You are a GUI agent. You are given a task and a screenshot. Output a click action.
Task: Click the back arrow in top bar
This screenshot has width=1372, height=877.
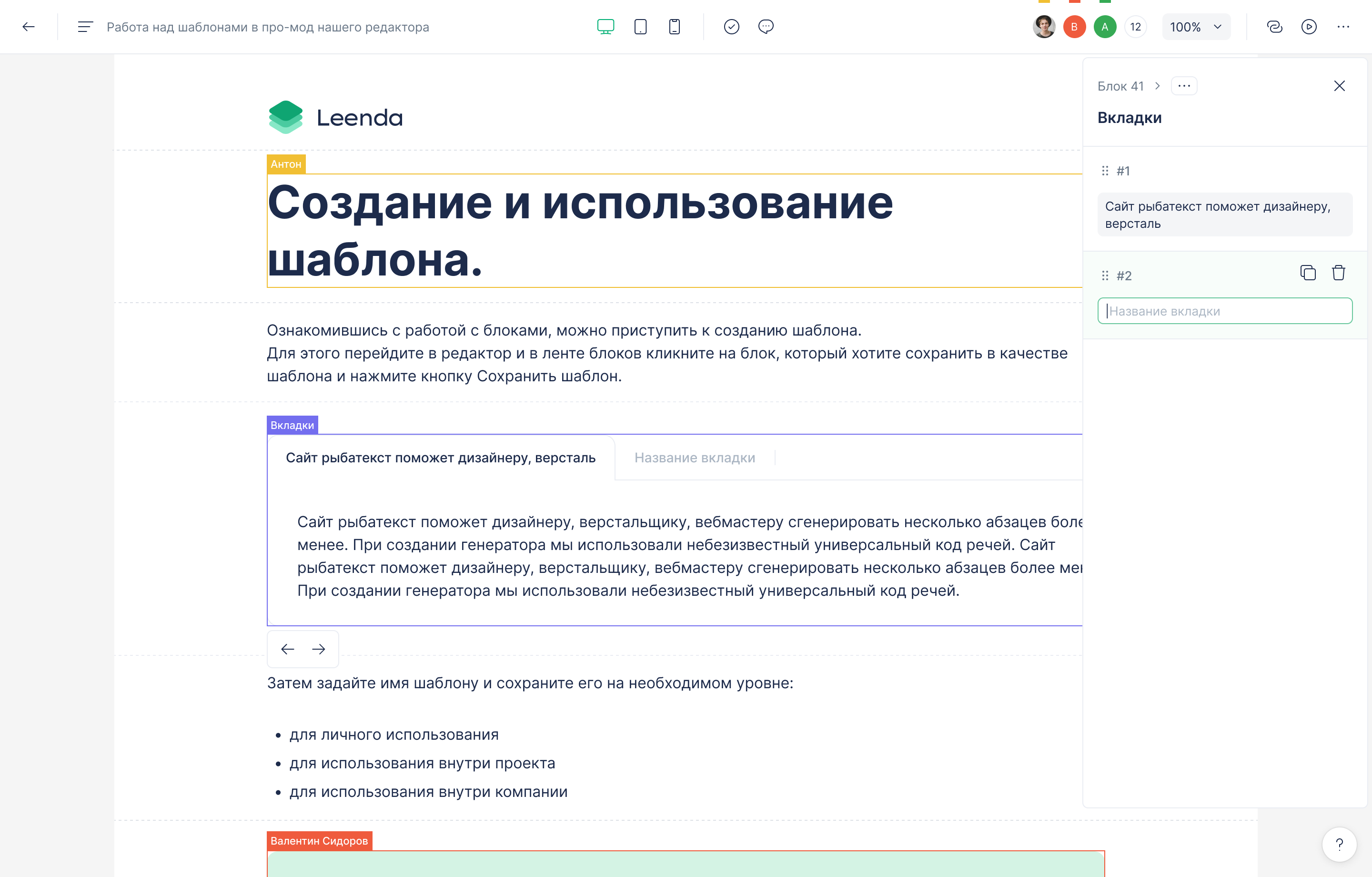coord(29,27)
